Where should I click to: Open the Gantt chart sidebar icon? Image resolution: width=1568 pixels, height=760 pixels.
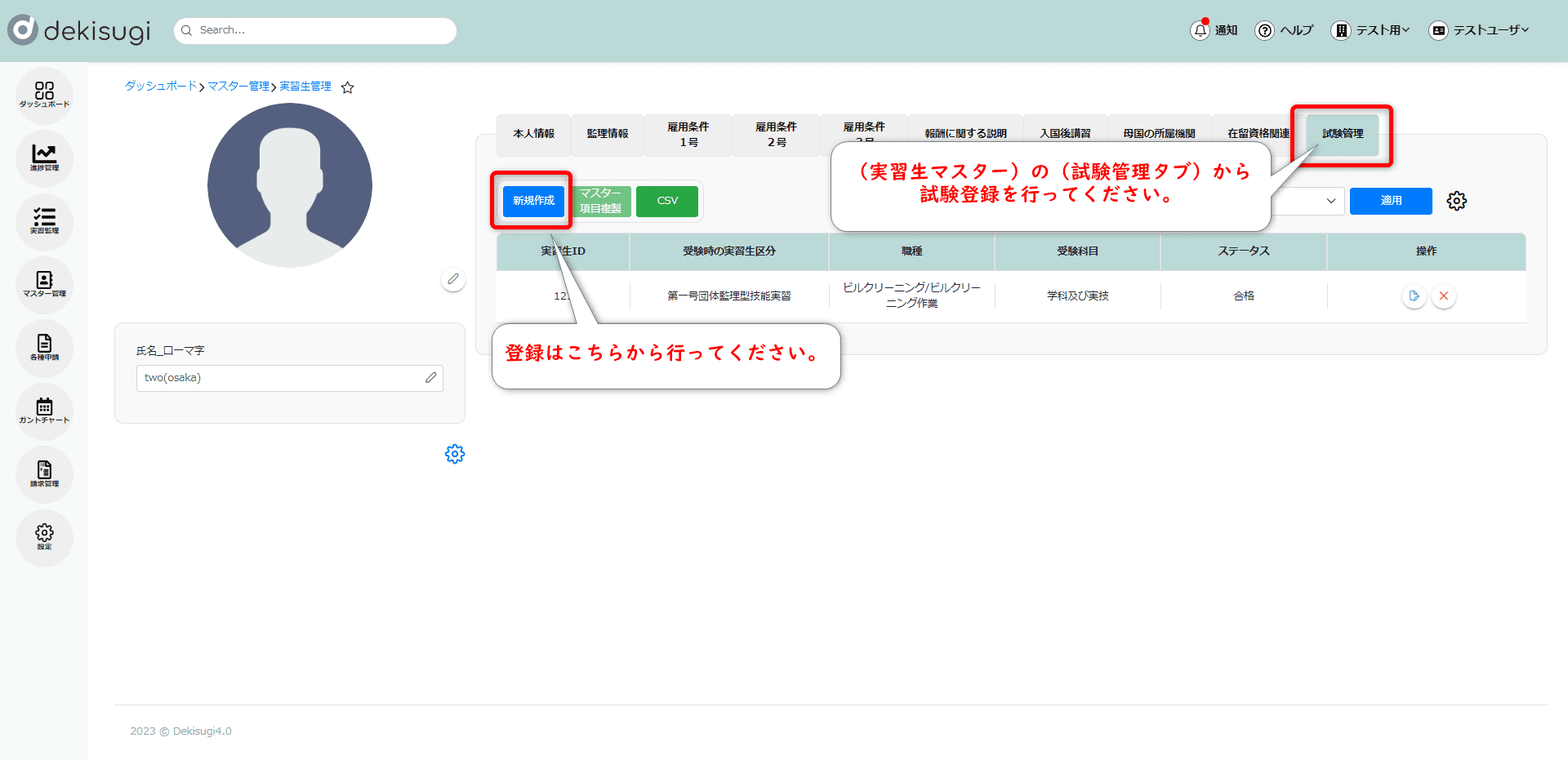pos(44,411)
